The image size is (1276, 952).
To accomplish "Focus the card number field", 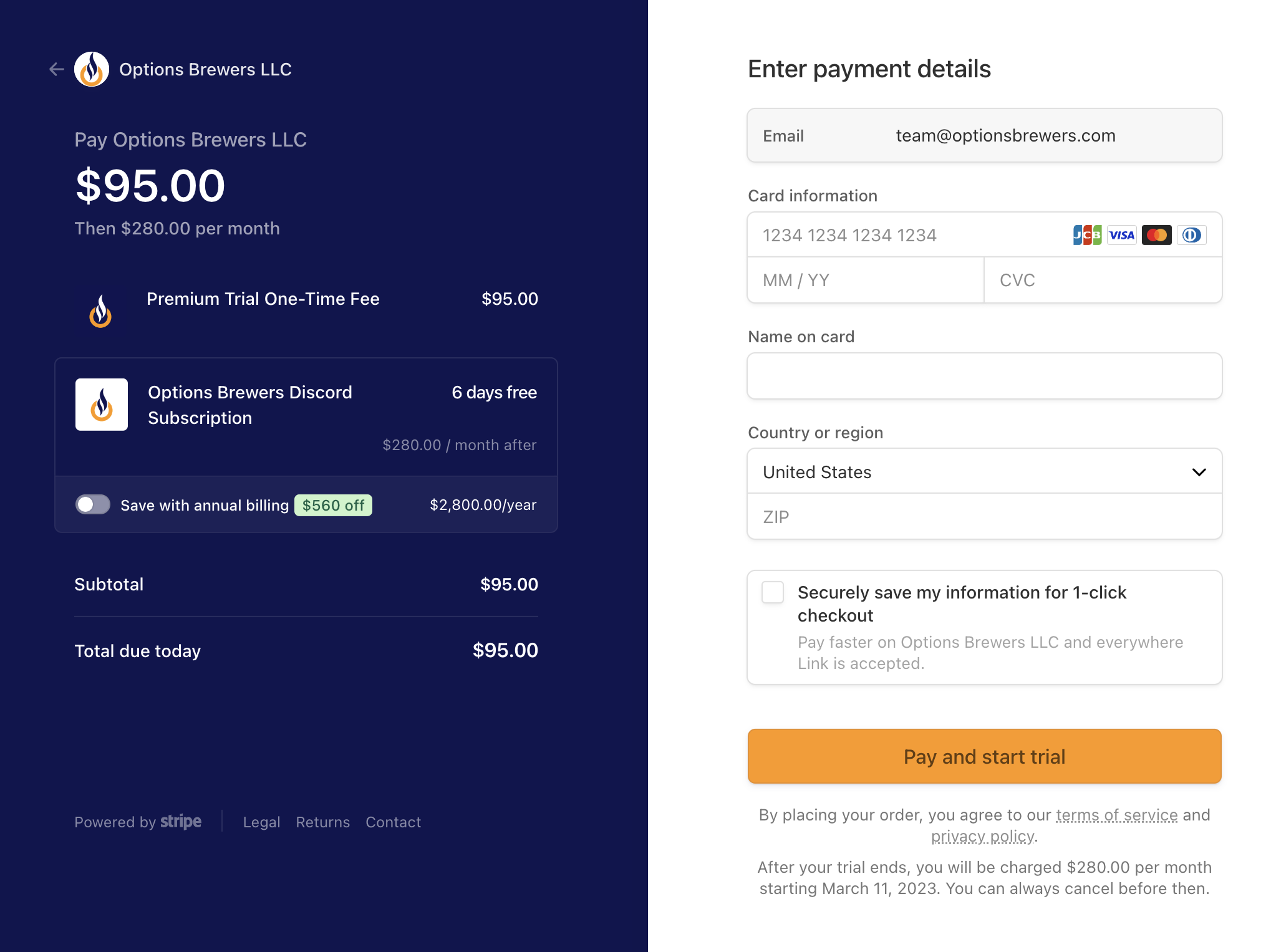I will [985, 235].
